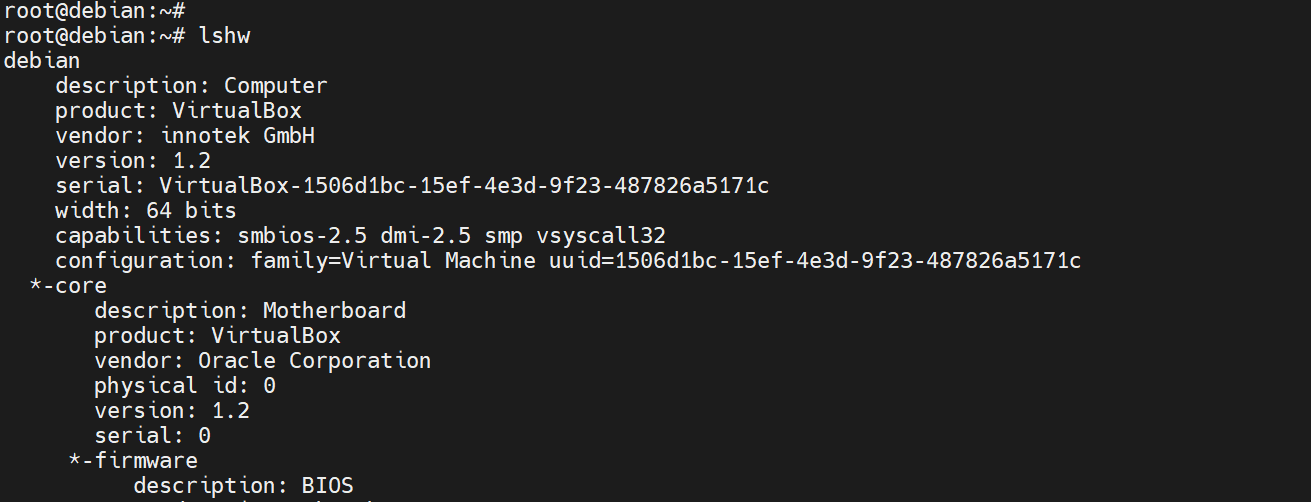Screen dimensions: 1311x502
Task: Click the 'physical id: 0' line
Action: click(185, 385)
